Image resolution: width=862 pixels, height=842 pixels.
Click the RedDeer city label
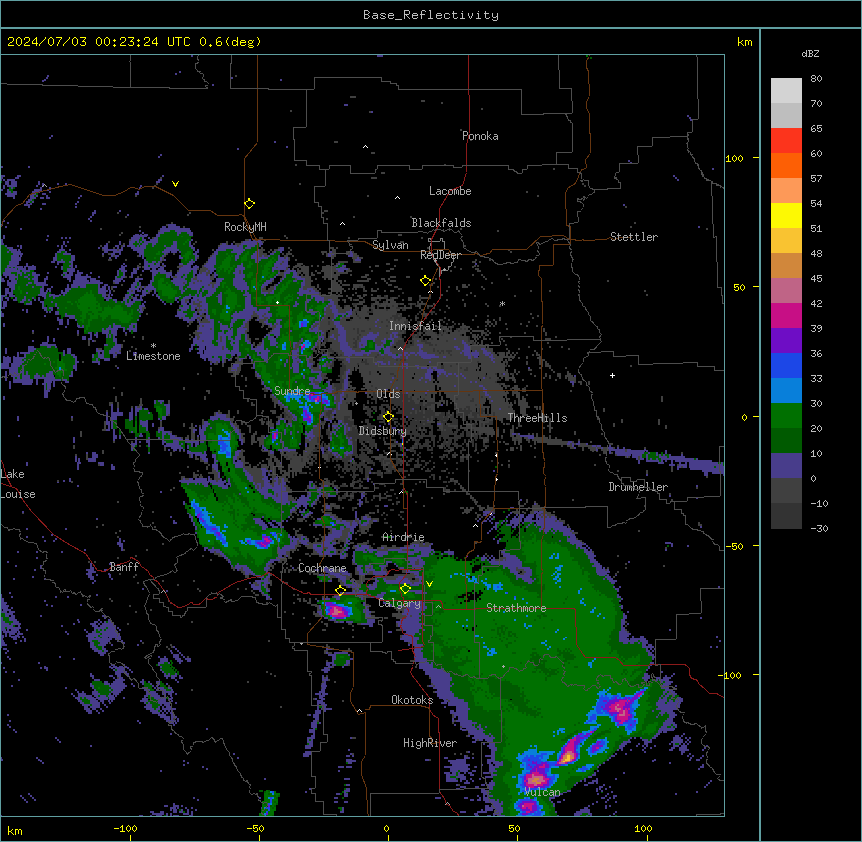[x=440, y=255]
